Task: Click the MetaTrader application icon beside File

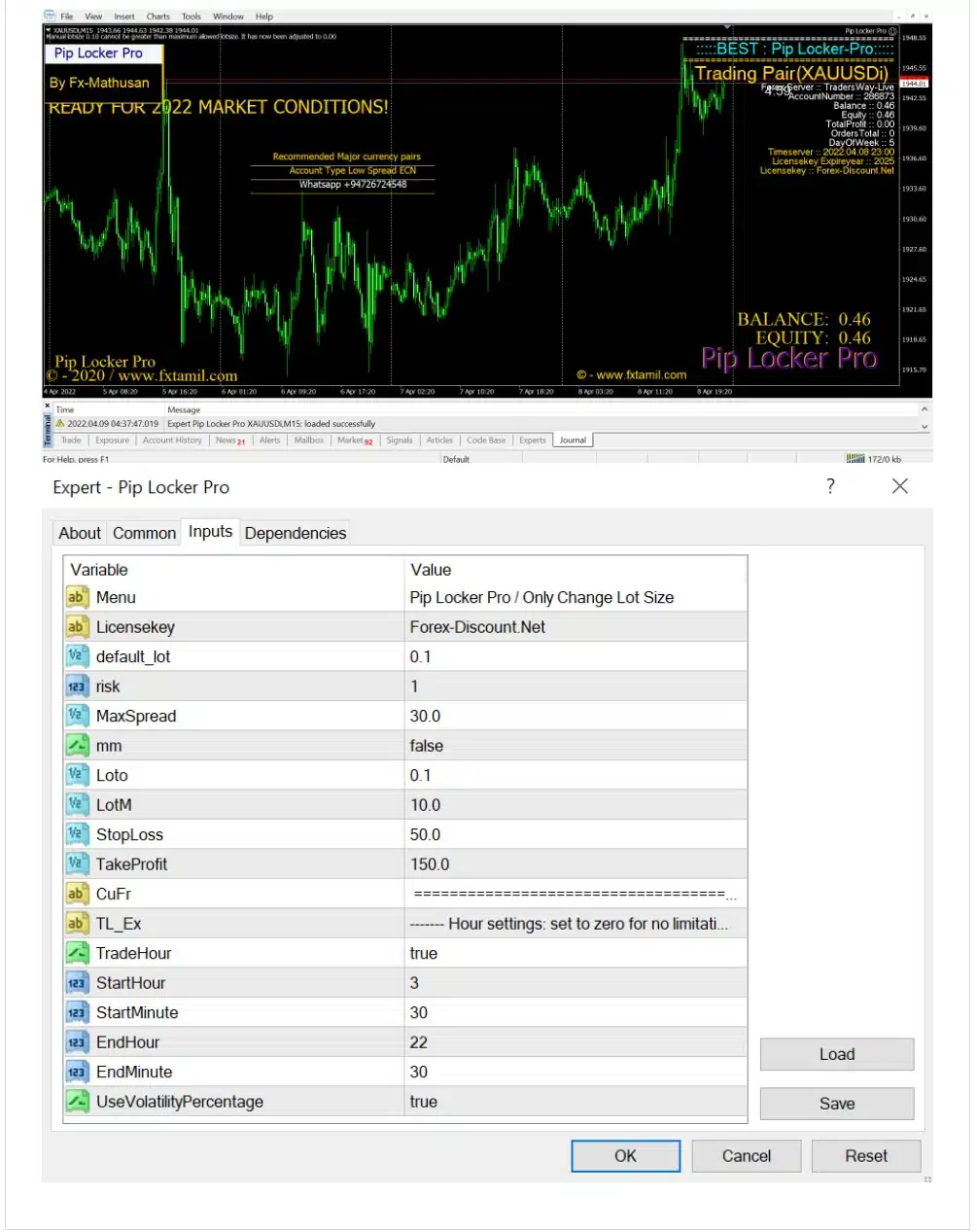Action: pos(50,17)
